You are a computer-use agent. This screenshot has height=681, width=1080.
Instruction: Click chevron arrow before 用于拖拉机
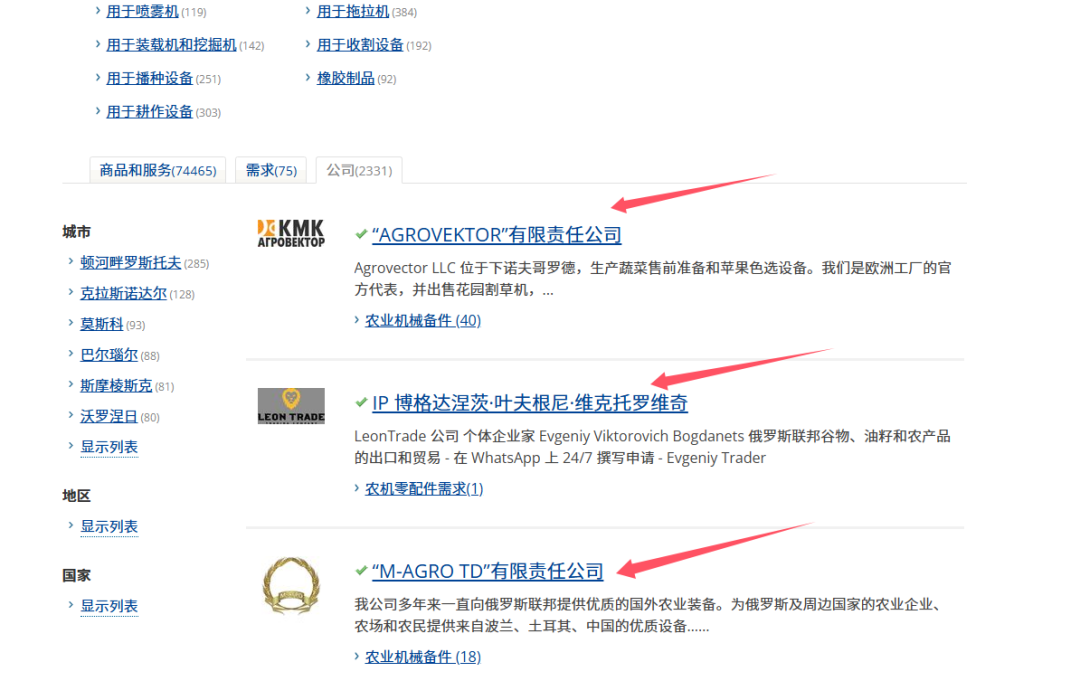coord(308,10)
